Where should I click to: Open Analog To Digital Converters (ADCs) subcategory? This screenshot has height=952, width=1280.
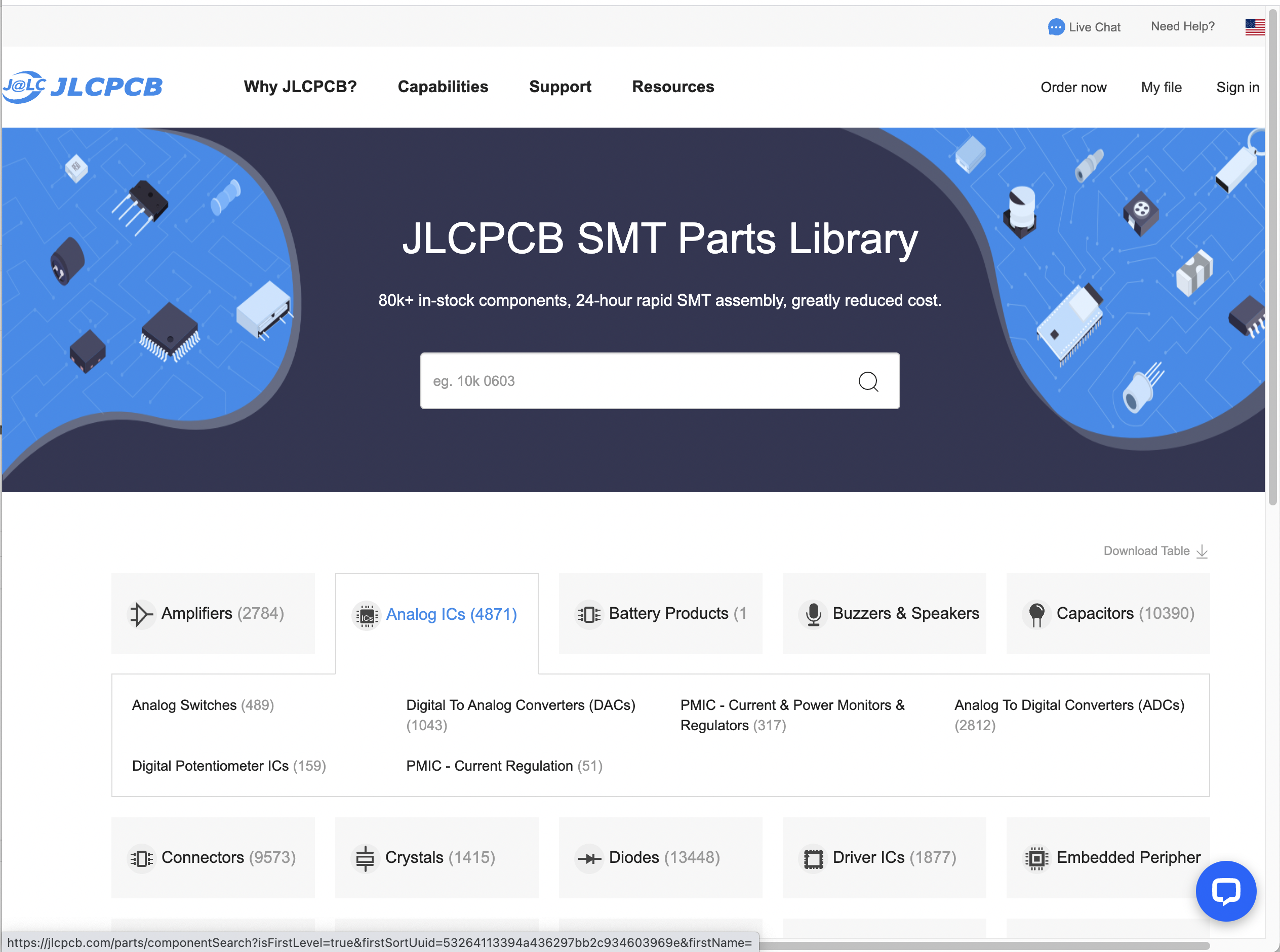[x=1069, y=715]
